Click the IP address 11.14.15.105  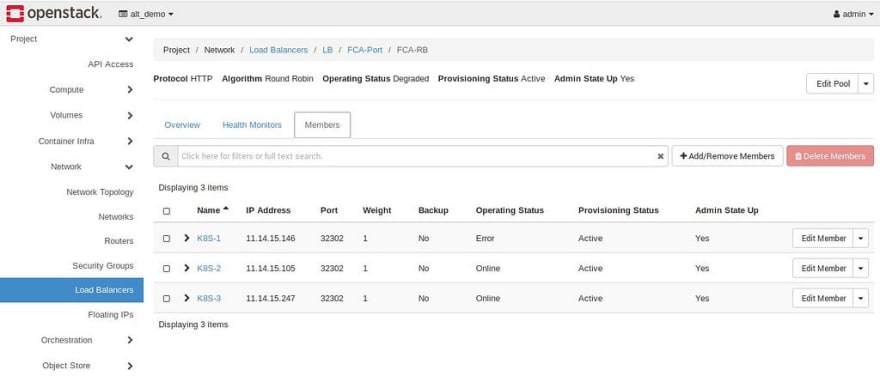(x=271, y=269)
